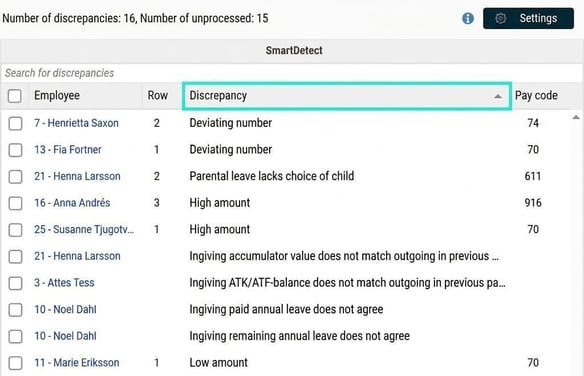Image resolution: width=584 pixels, height=376 pixels.
Task: Click Ingiving paid annual leave does not agree
Action: [286, 309]
